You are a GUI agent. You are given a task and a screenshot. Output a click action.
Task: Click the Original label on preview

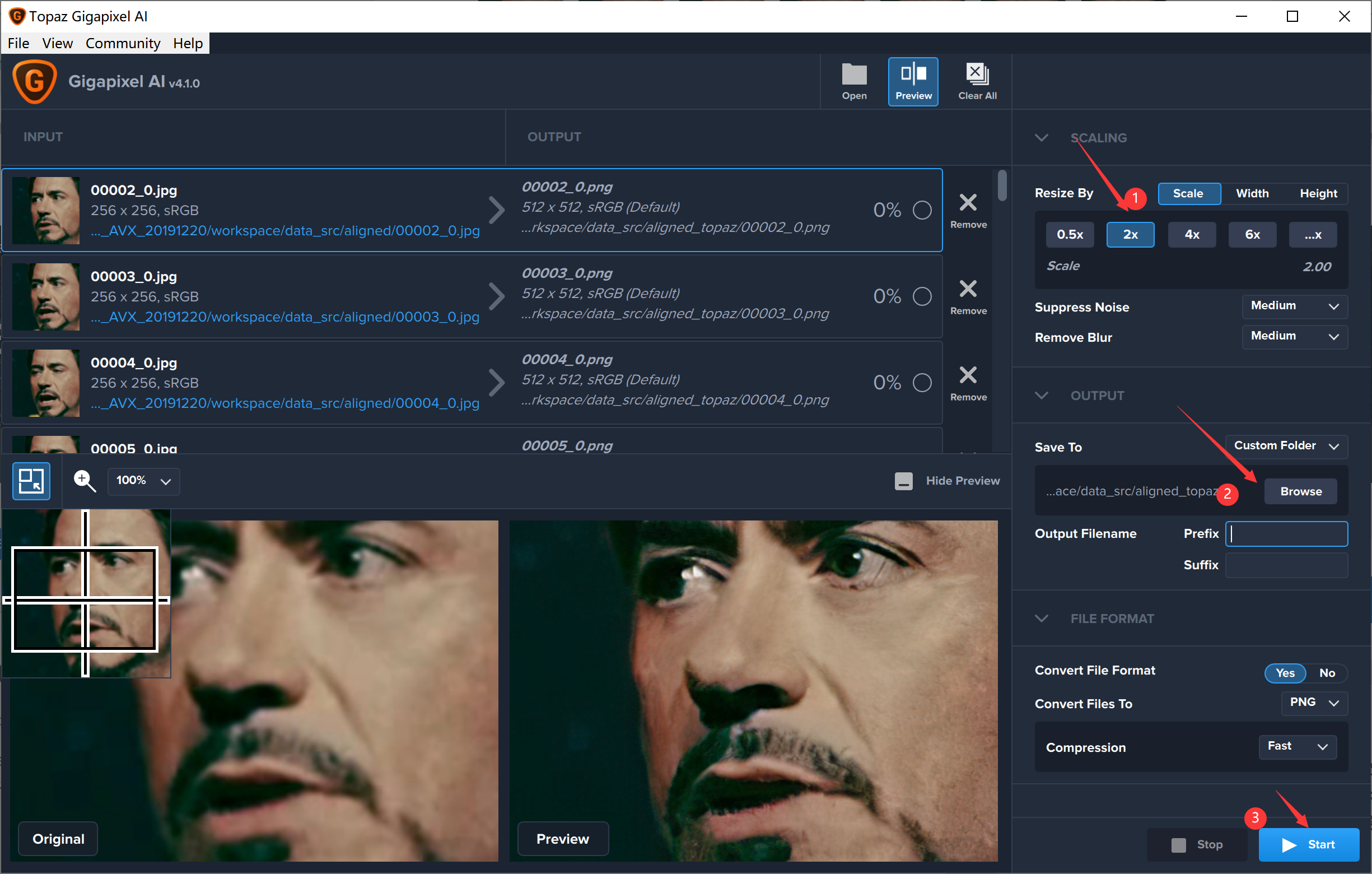click(58, 839)
